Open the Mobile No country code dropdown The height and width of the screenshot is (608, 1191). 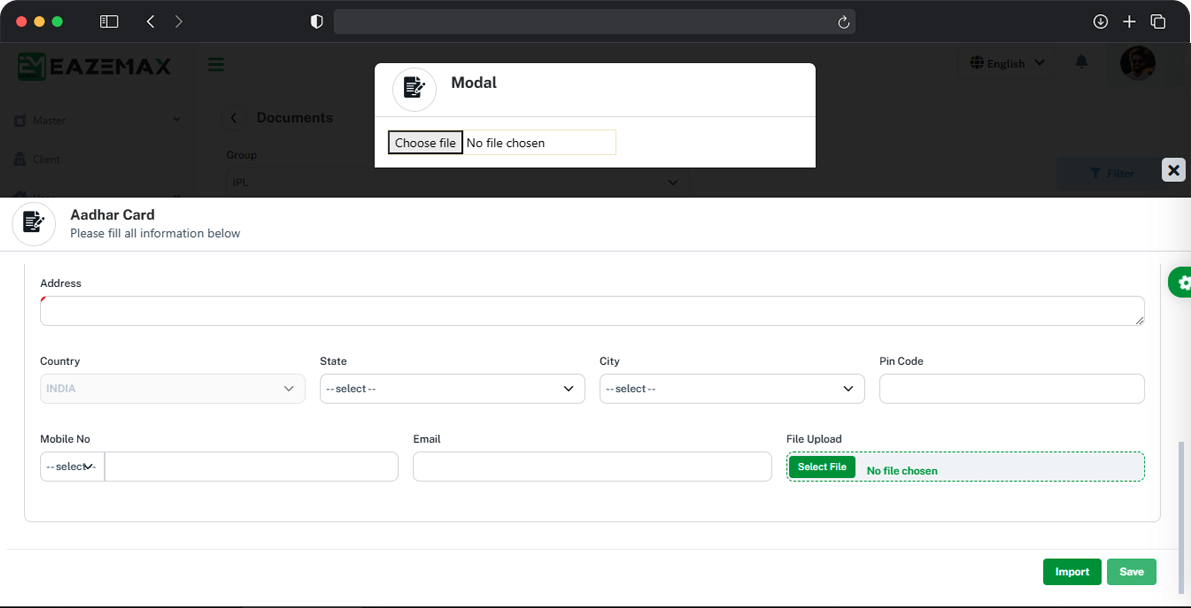[x=72, y=467]
